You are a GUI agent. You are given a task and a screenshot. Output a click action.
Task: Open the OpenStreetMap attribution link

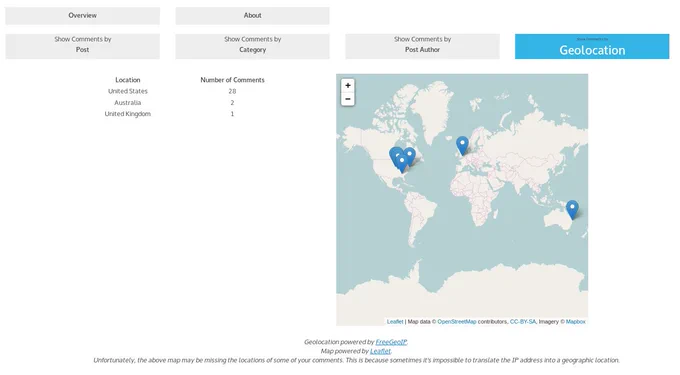click(x=457, y=322)
